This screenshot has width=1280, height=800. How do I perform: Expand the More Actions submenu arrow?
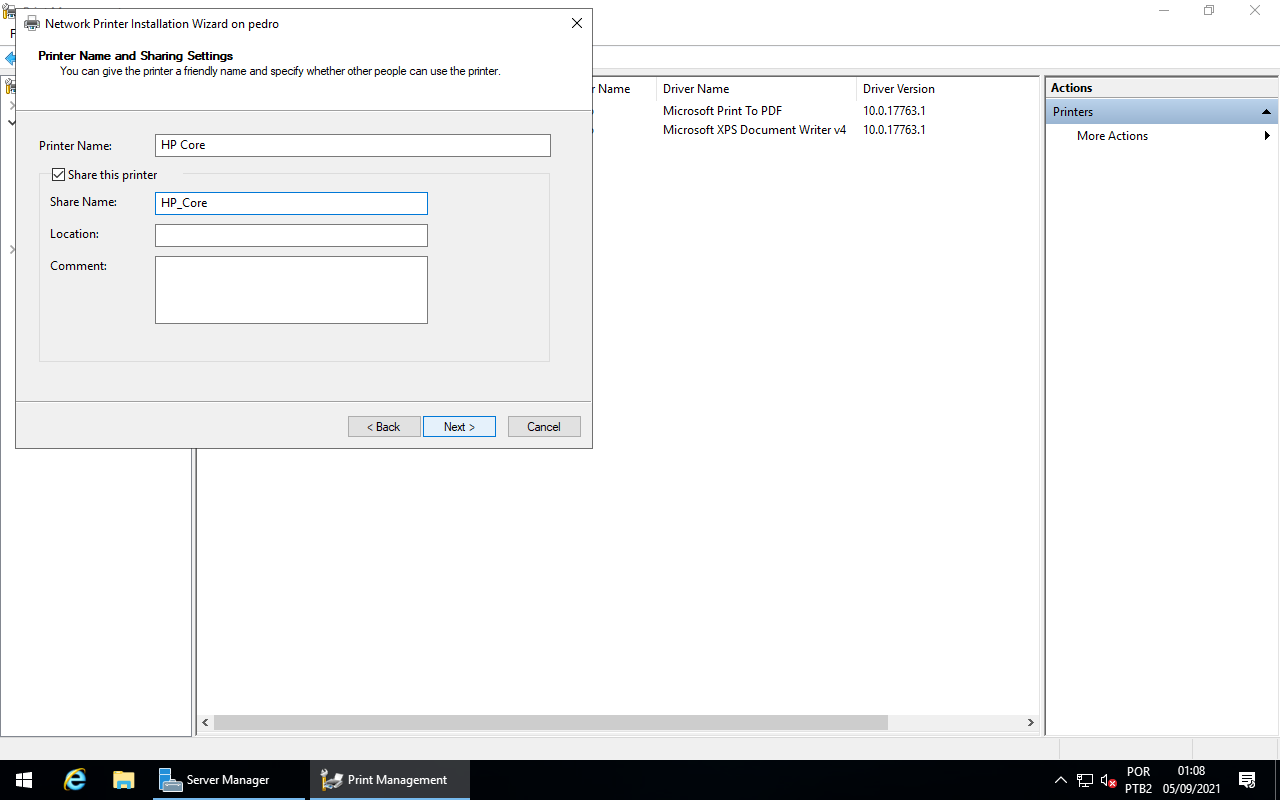pyautogui.click(x=1267, y=136)
